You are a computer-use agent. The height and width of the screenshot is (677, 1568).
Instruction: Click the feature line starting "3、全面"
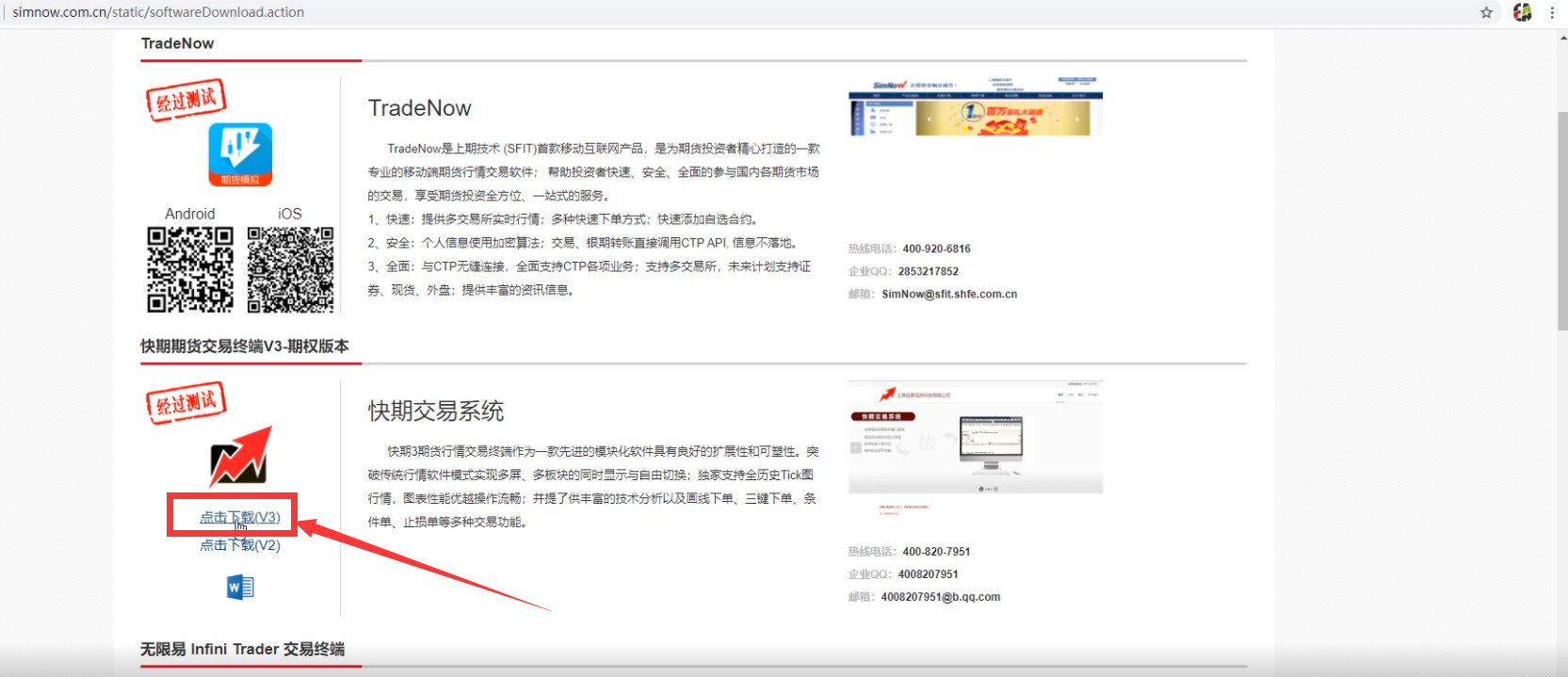[590, 266]
